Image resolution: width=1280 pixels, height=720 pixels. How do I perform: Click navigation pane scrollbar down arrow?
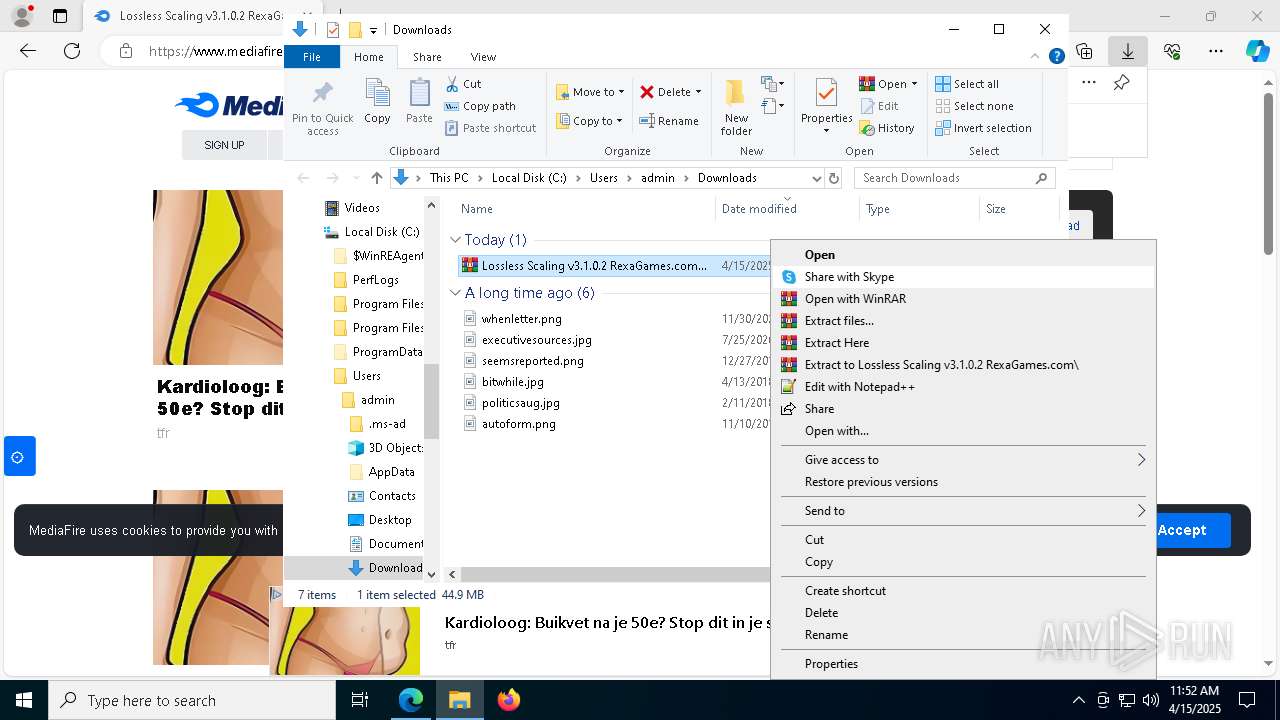click(432, 574)
